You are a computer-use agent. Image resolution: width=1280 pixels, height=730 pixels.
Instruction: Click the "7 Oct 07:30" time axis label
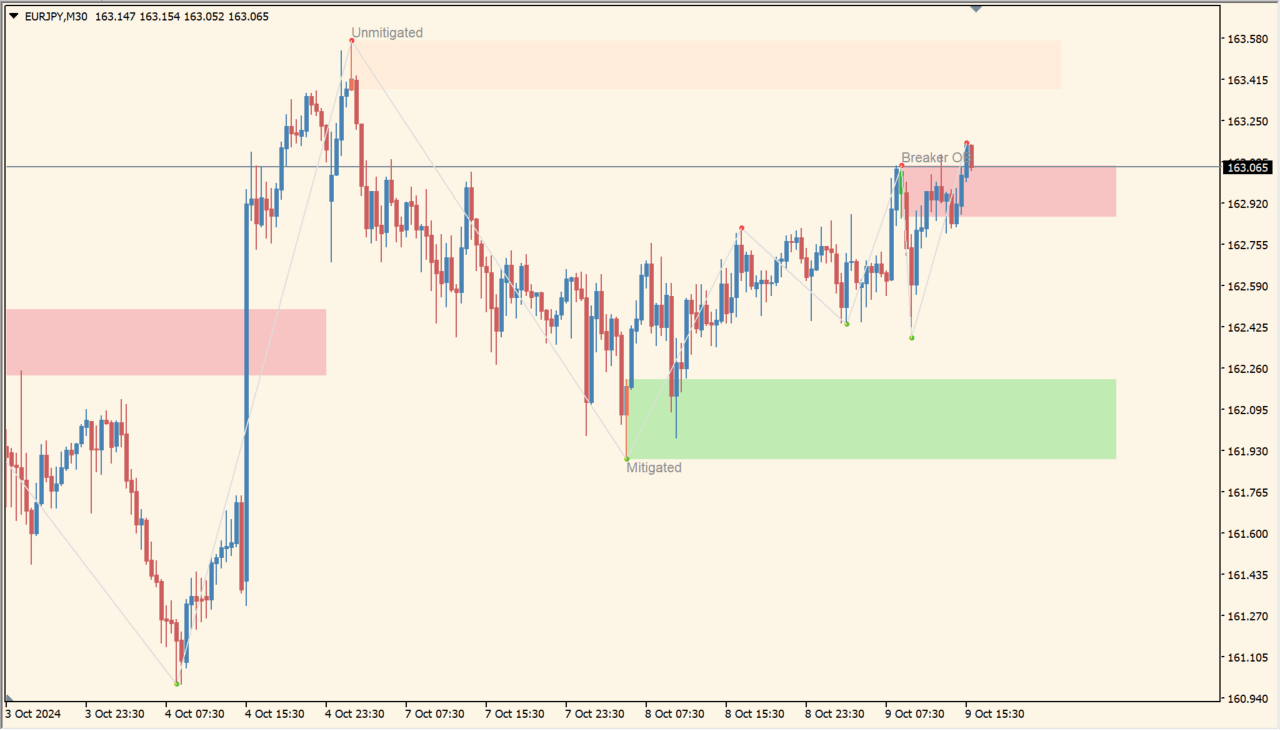434,714
